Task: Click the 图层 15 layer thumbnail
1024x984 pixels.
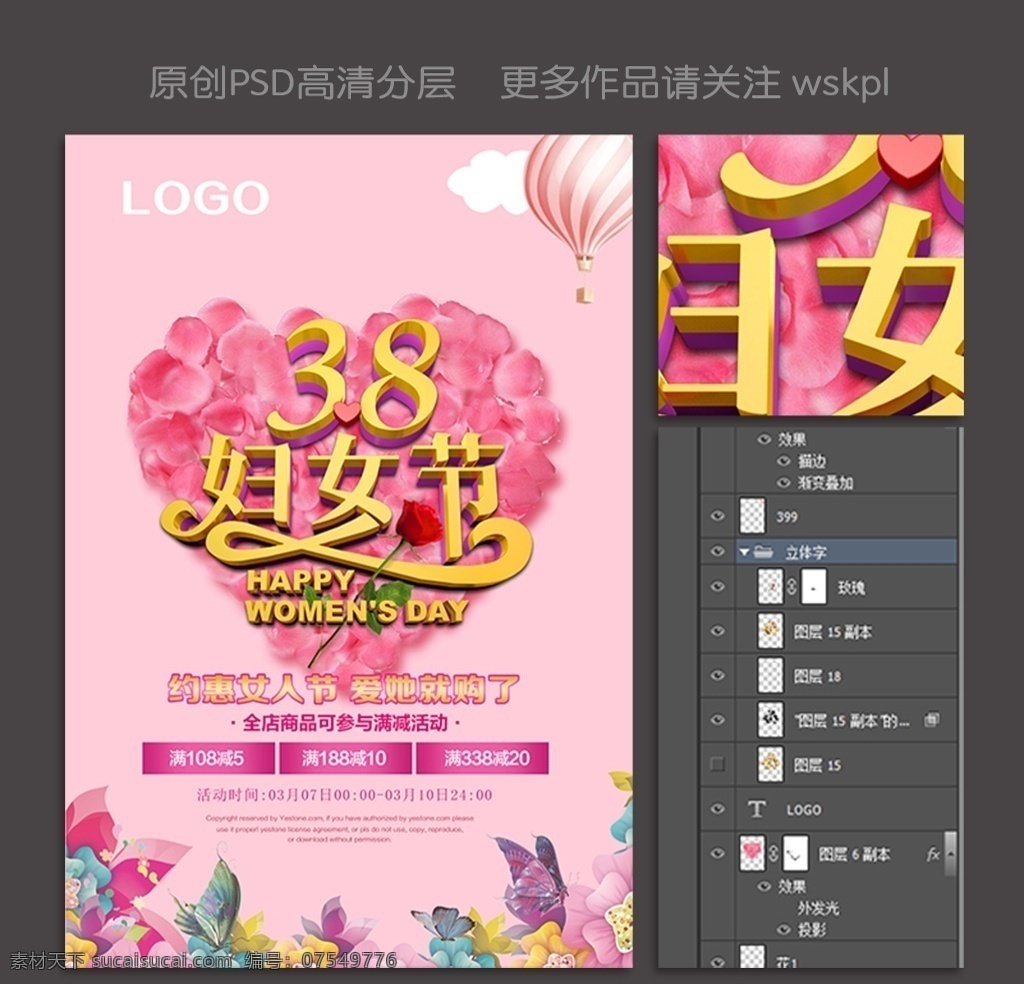Action: click(x=771, y=763)
